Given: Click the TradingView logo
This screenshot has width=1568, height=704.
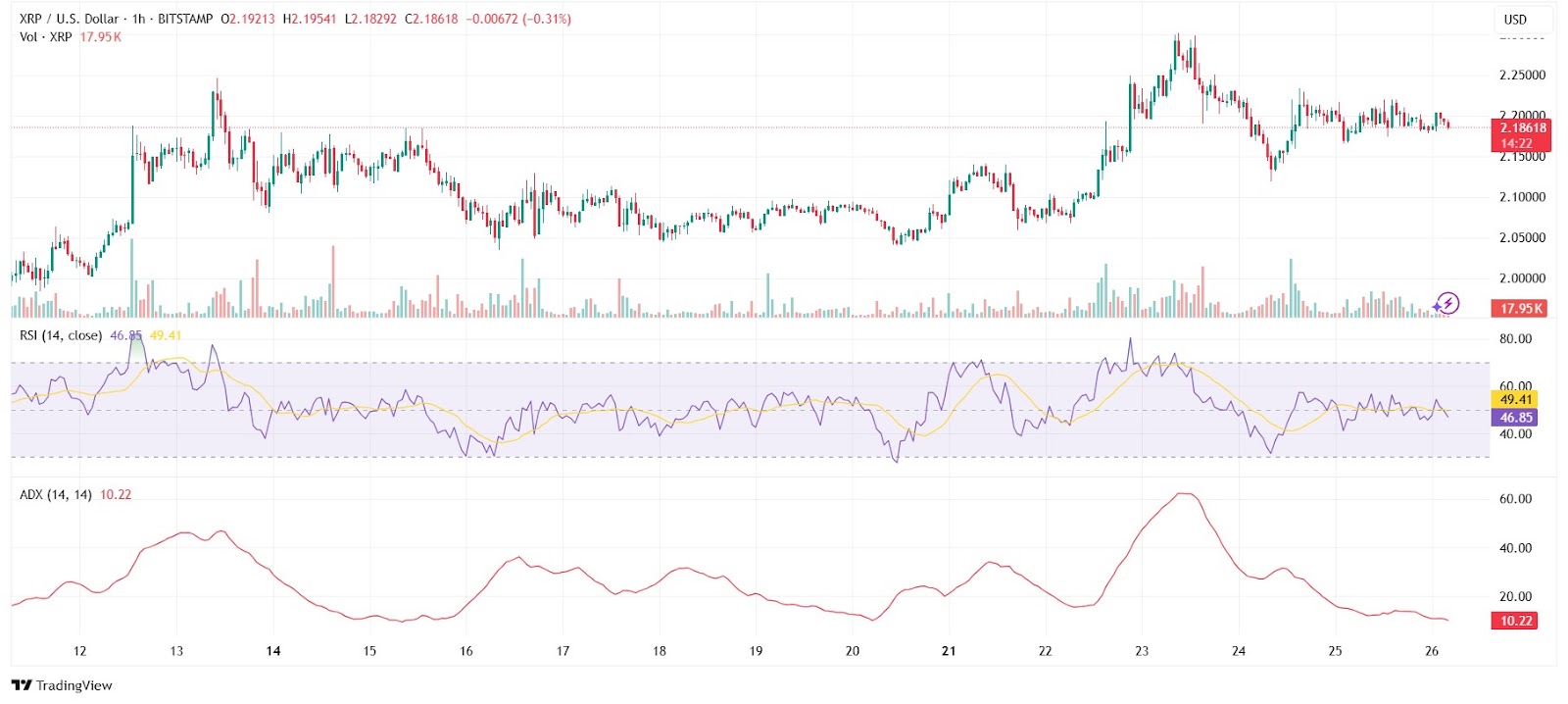Looking at the screenshot, I should 63,685.
